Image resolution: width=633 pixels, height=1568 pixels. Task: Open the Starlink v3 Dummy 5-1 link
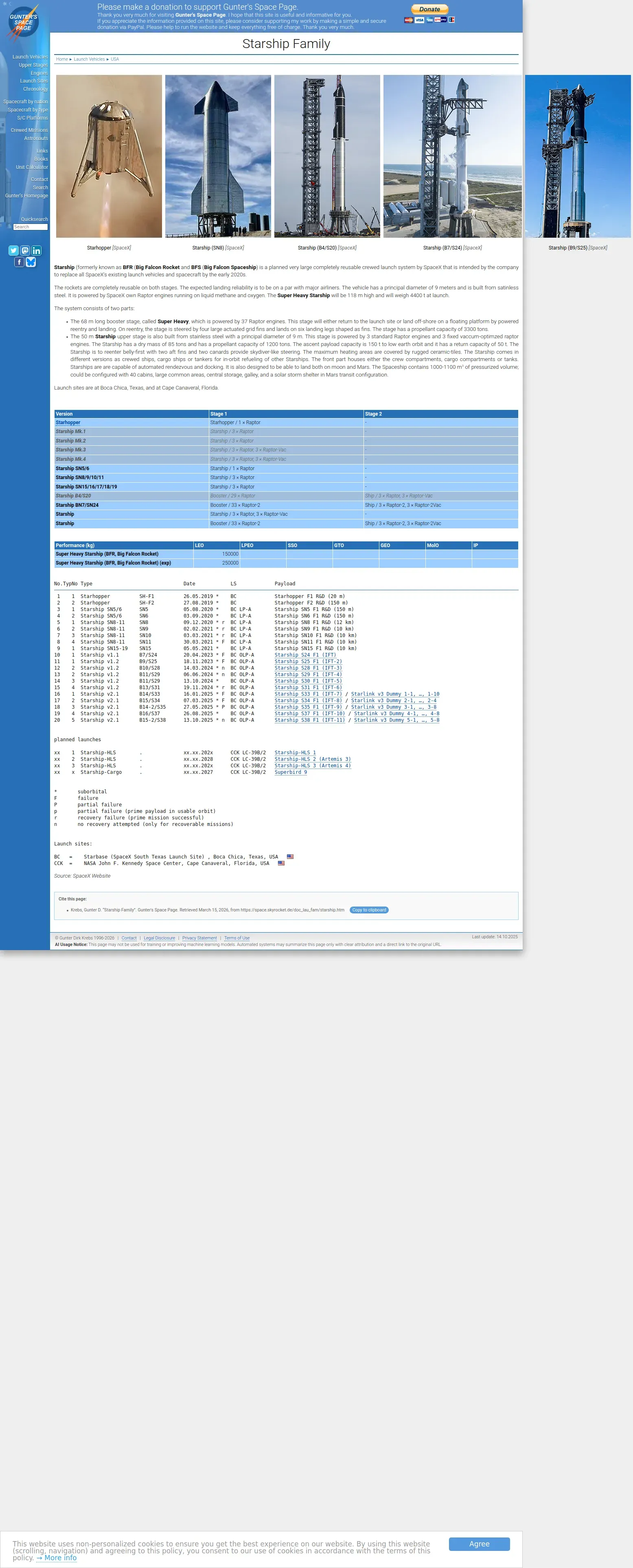tap(397, 720)
